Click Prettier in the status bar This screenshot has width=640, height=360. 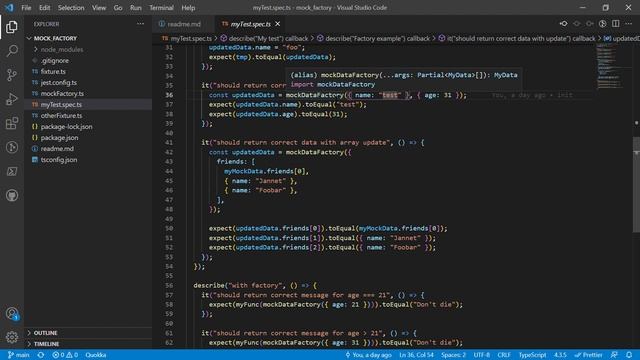click(x=588, y=355)
